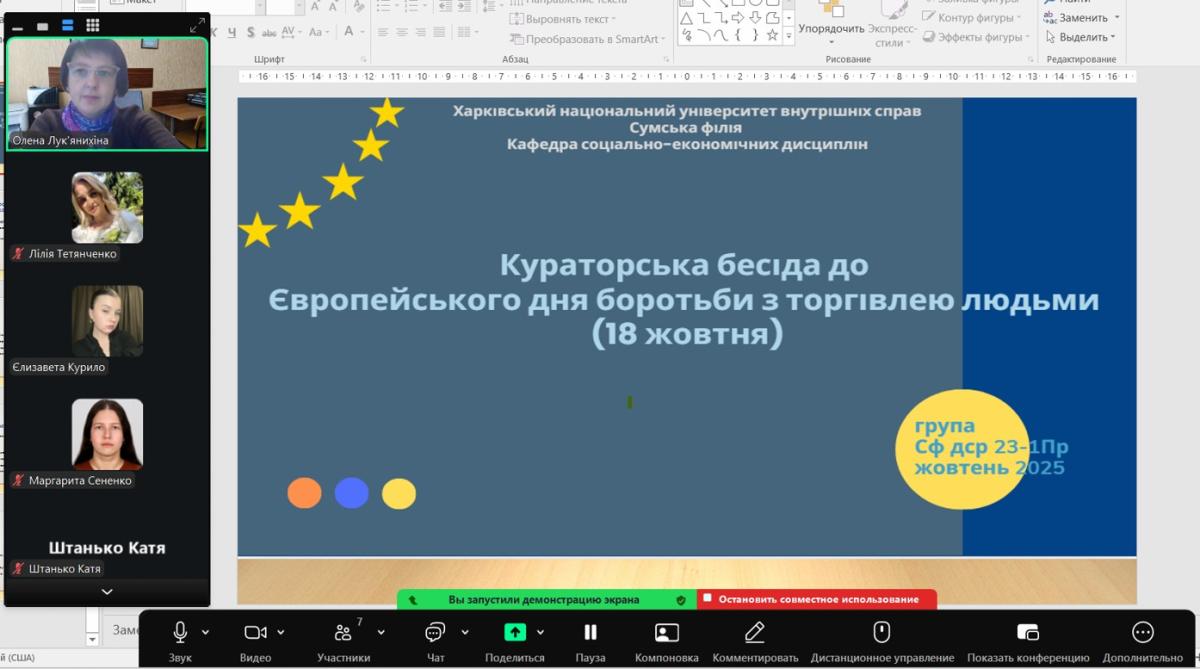Viewport: 1200px width, 669px height.
Task: Expand the Упорядочить dropdown in ribbon
Action: click(x=831, y=29)
